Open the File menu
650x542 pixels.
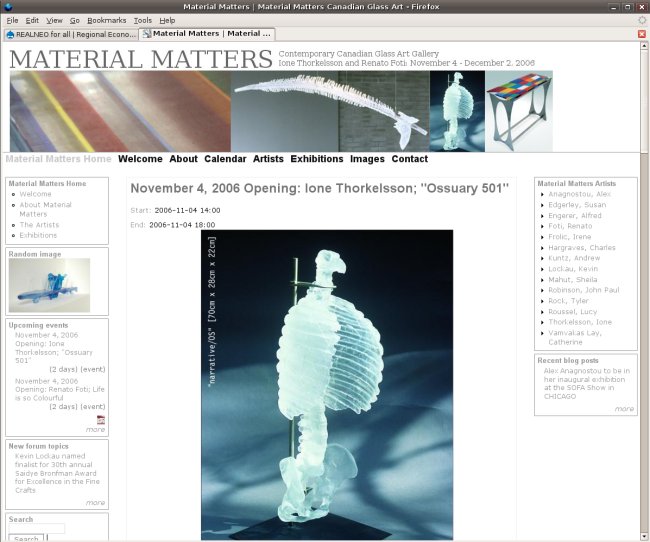[x=12, y=20]
